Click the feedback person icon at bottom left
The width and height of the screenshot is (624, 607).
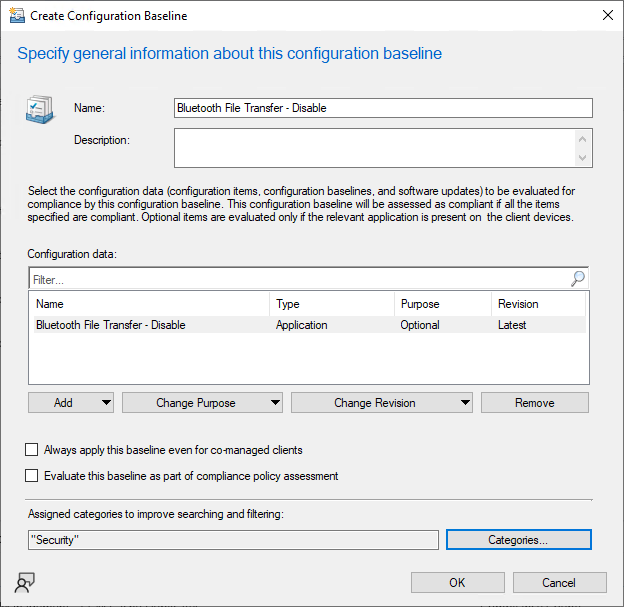click(x=25, y=584)
